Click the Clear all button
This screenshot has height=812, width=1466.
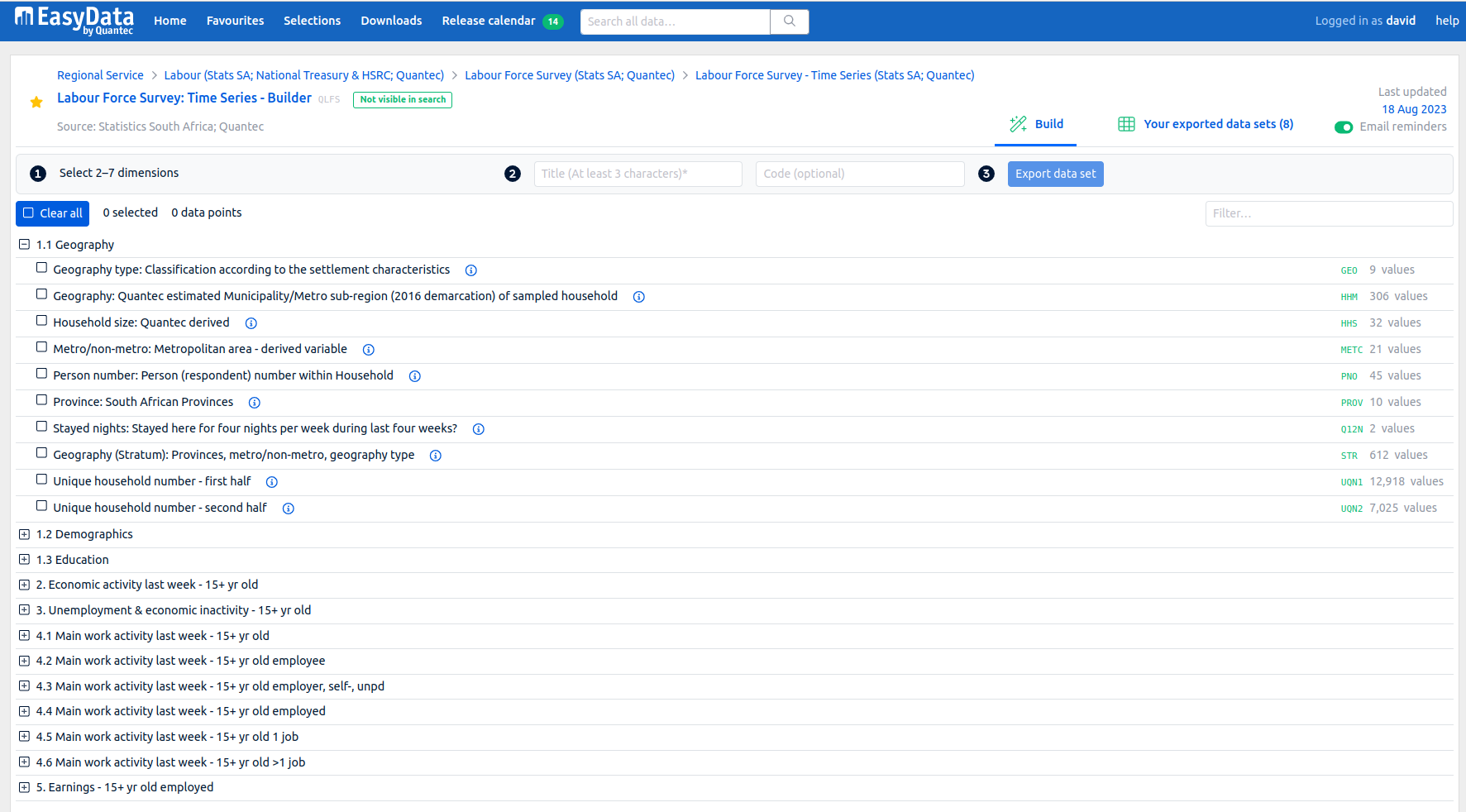53,213
